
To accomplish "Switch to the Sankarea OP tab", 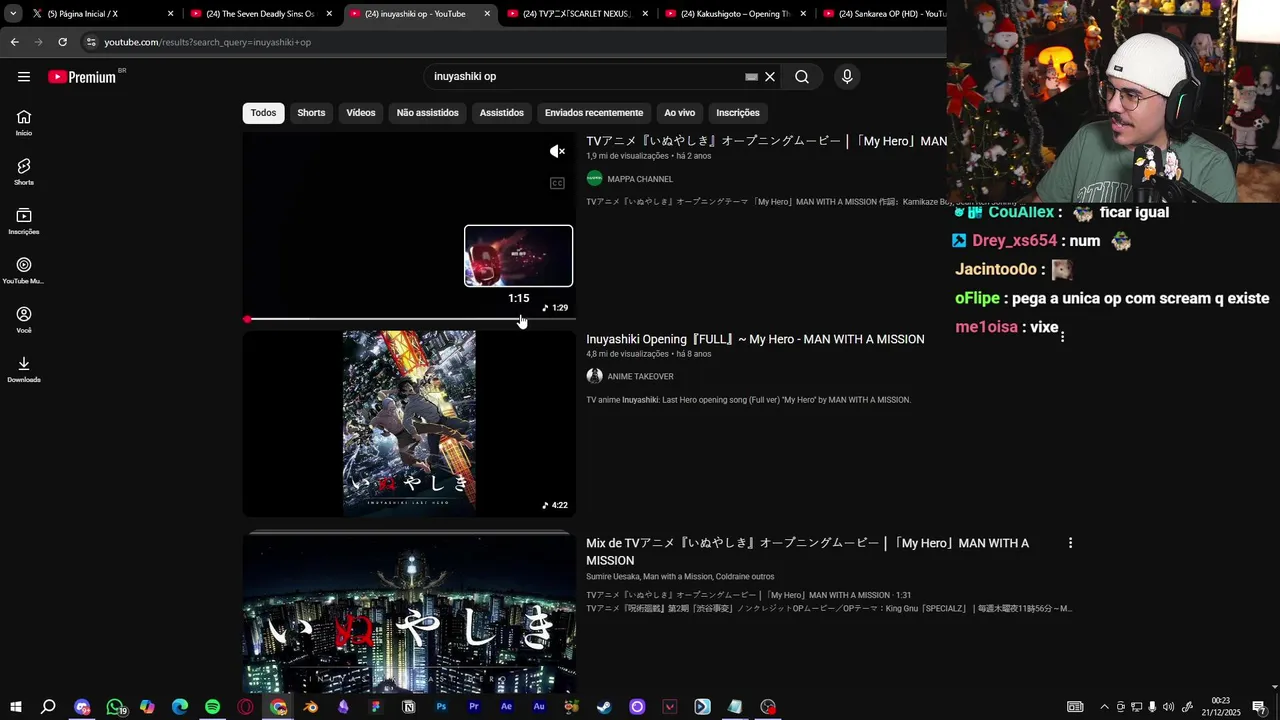I will tap(883, 14).
